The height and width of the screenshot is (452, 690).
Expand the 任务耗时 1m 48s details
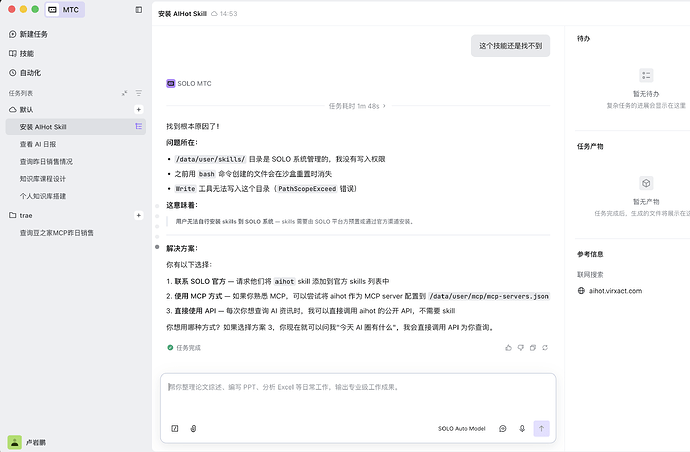[x=357, y=106]
